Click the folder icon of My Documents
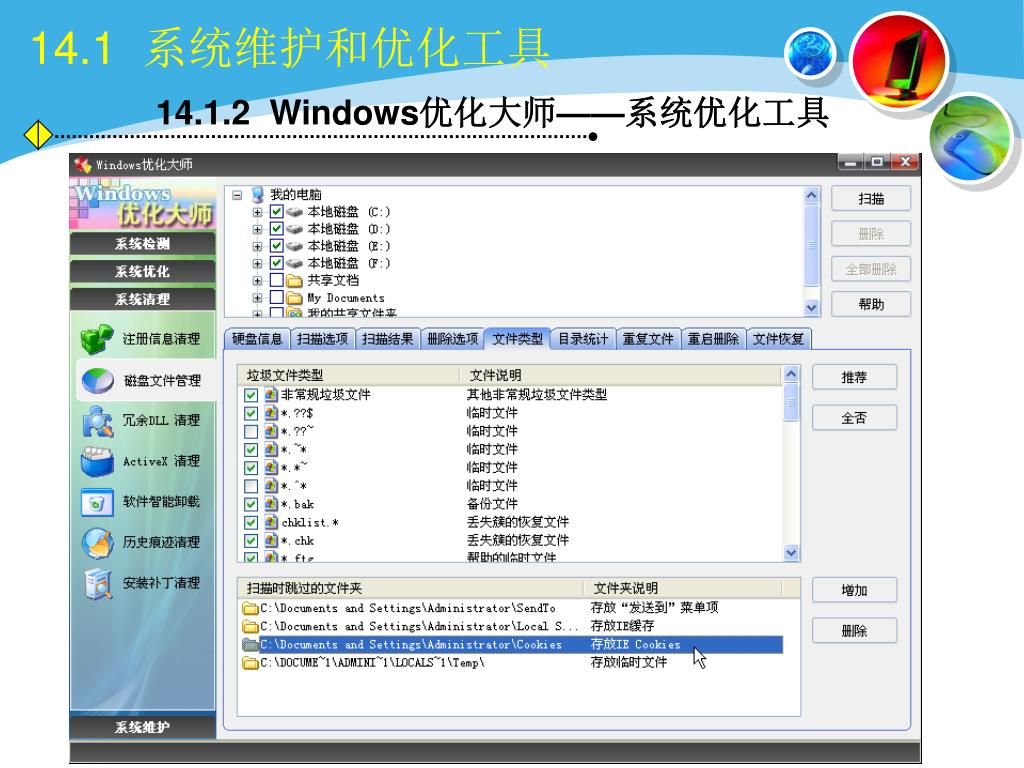 click(x=295, y=298)
